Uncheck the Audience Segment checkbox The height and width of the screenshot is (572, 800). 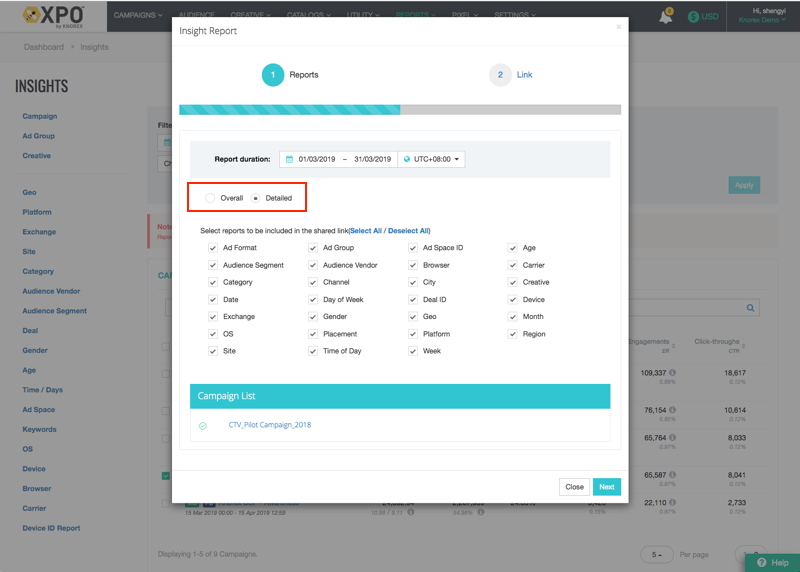pyautogui.click(x=213, y=265)
